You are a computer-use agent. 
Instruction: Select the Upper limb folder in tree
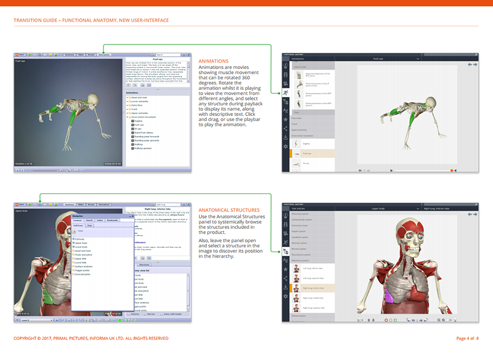tap(80, 259)
